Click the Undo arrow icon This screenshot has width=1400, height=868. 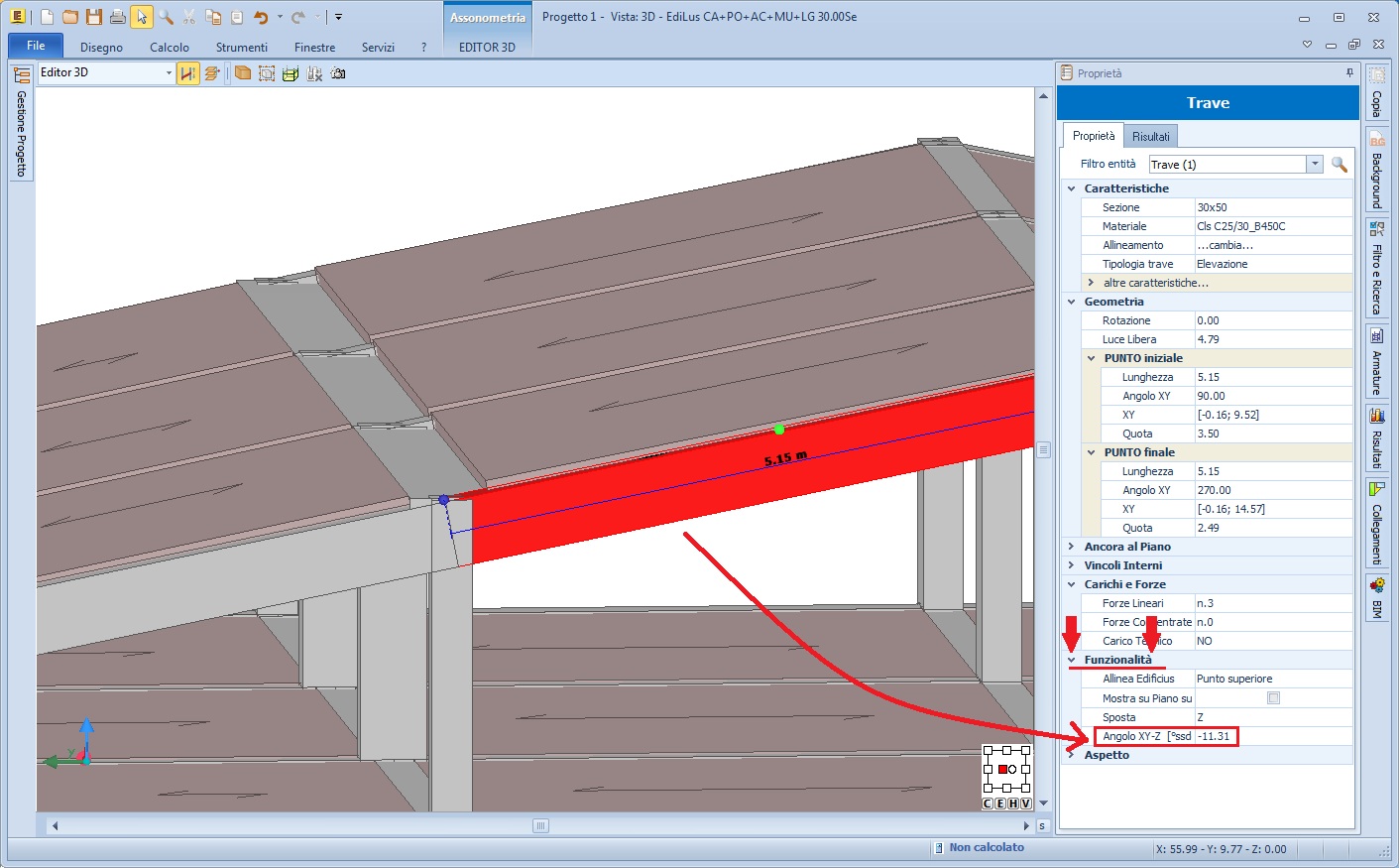pyautogui.click(x=261, y=17)
